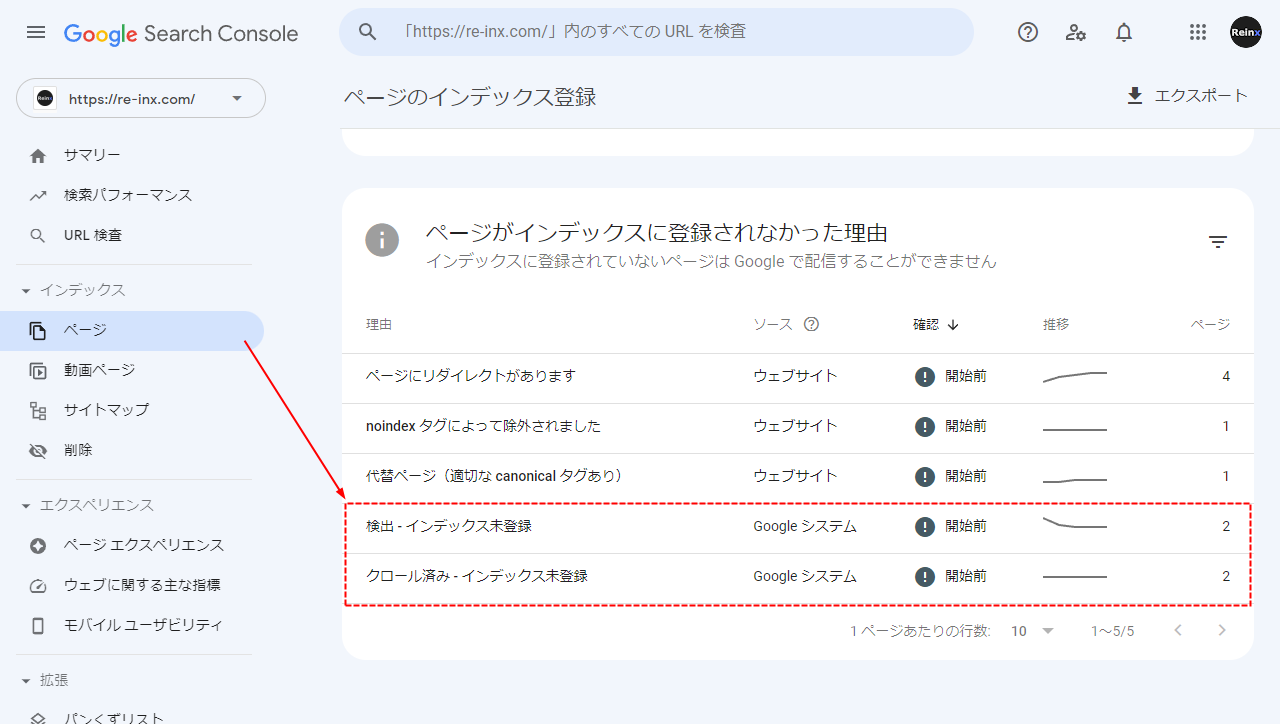1280x724 pixels.
Task: Open 代替ページ（適切な canonical タグあり）row
Action: click(798, 478)
